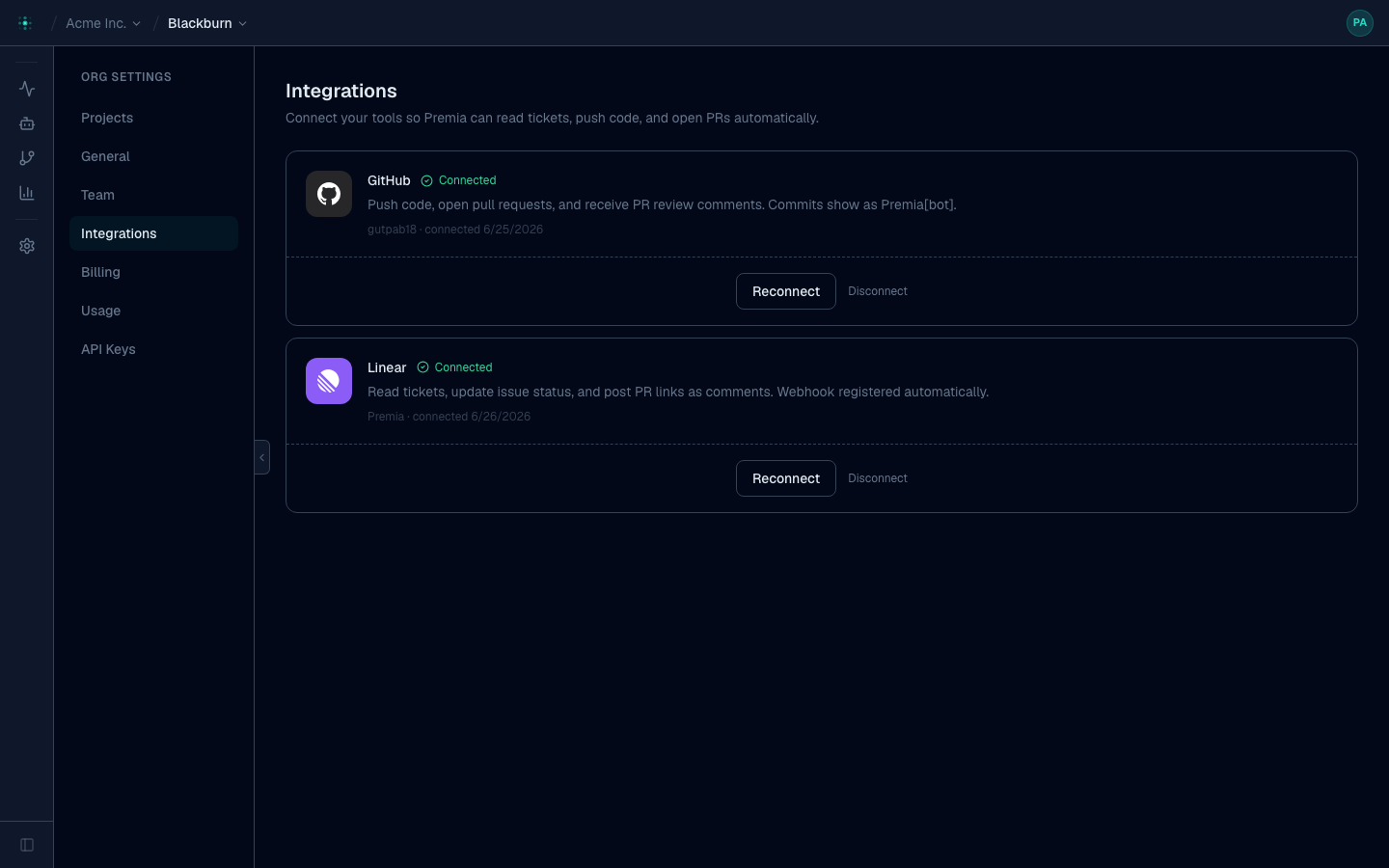Select Integrations in the settings menu

click(153, 233)
